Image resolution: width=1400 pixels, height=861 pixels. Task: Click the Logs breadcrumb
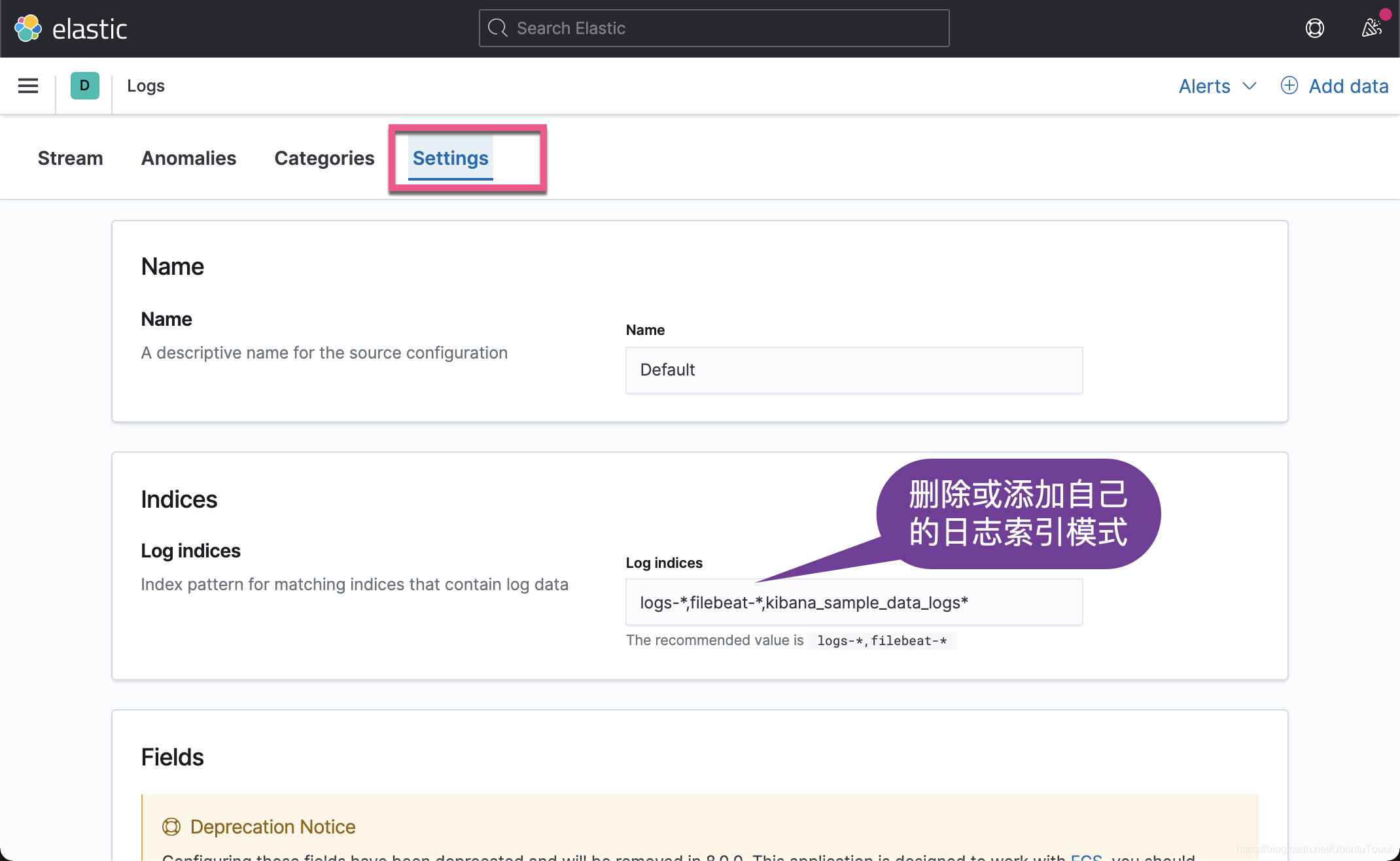145,86
